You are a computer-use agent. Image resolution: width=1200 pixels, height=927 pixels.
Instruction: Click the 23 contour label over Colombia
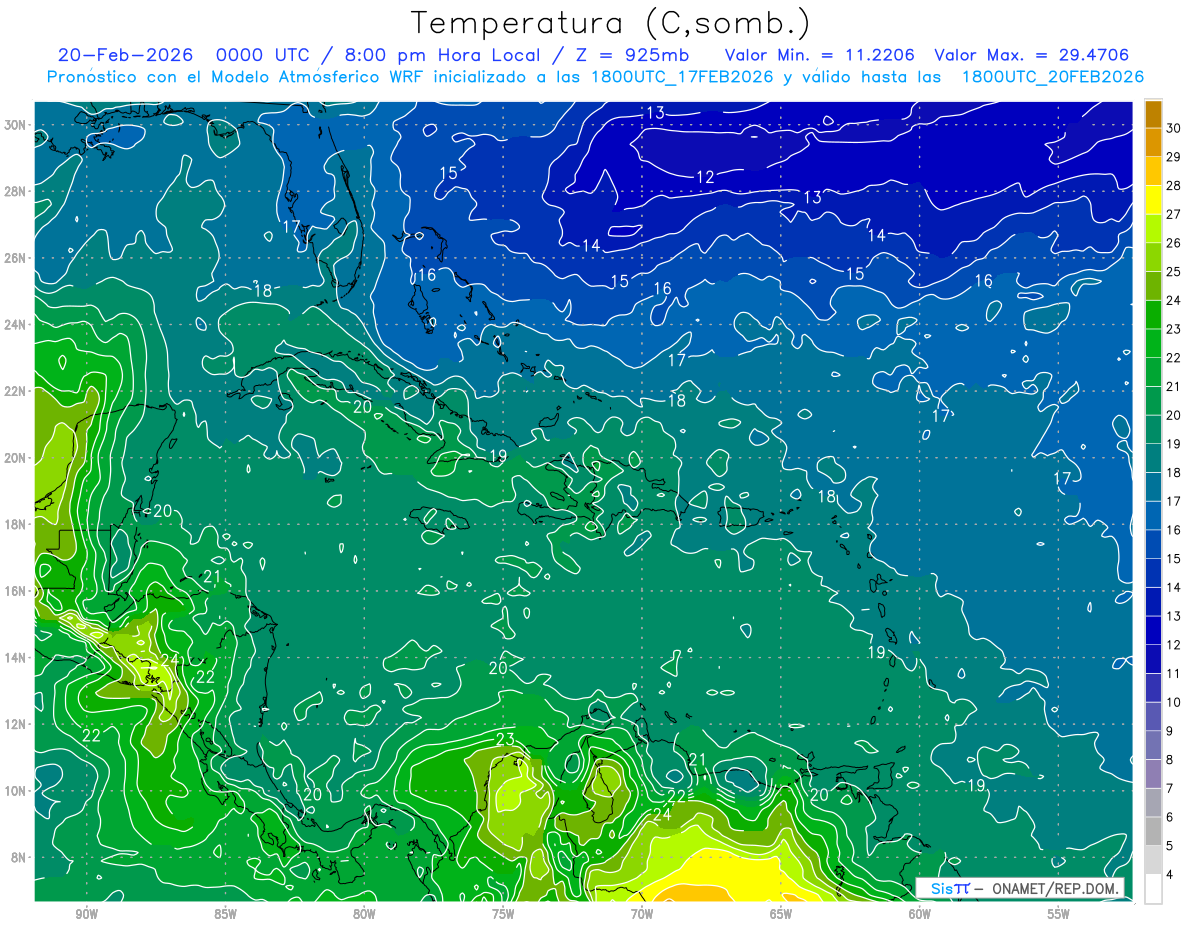tap(505, 740)
